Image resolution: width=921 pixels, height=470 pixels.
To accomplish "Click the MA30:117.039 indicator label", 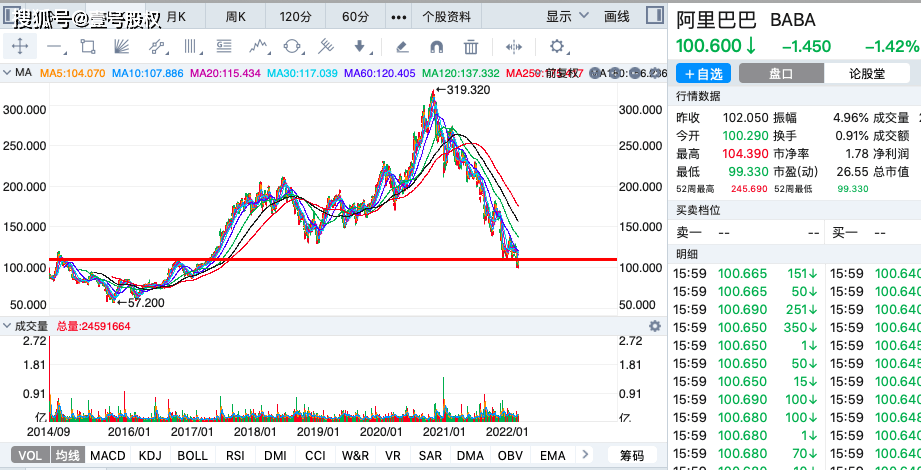I will click(x=302, y=73).
